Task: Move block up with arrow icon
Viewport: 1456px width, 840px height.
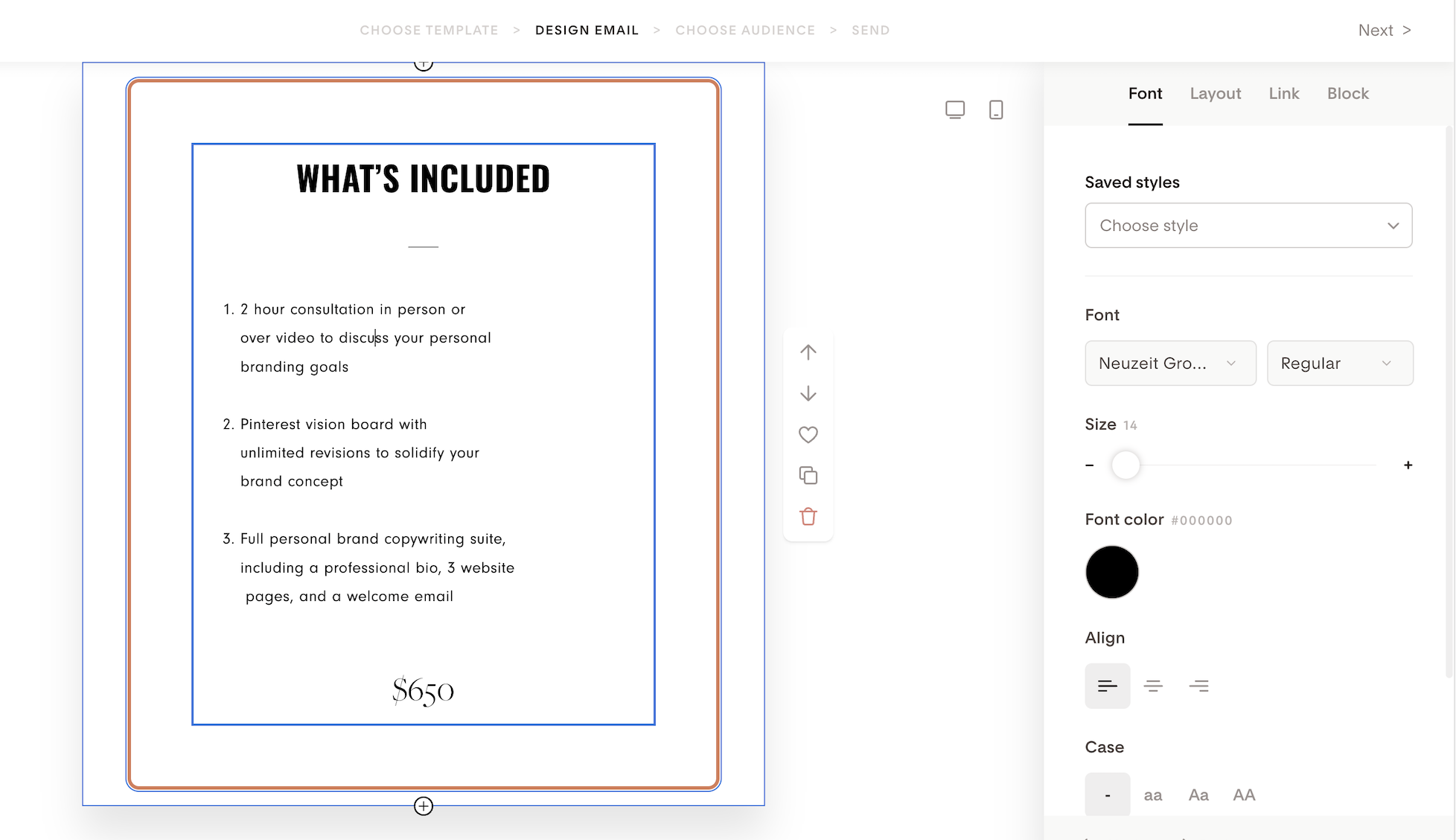Action: tap(808, 352)
